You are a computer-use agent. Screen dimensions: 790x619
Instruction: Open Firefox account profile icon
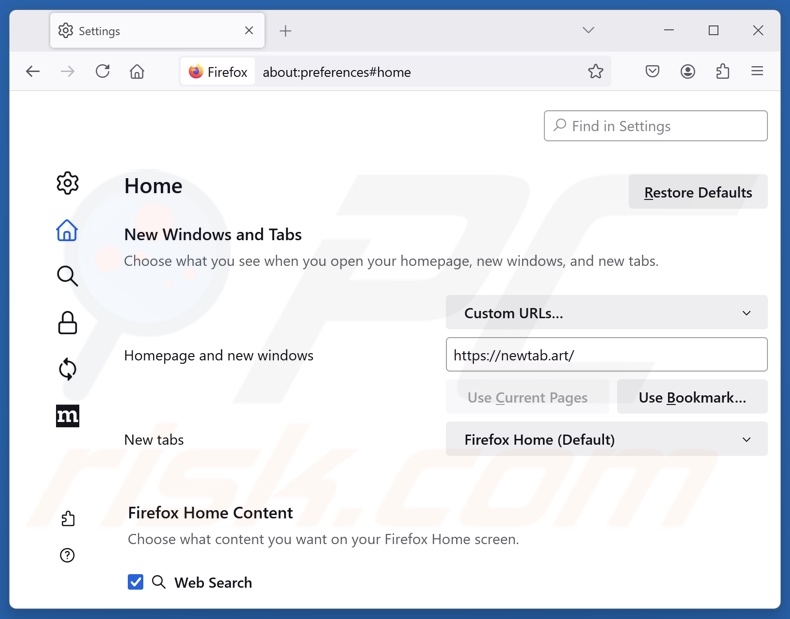[688, 72]
